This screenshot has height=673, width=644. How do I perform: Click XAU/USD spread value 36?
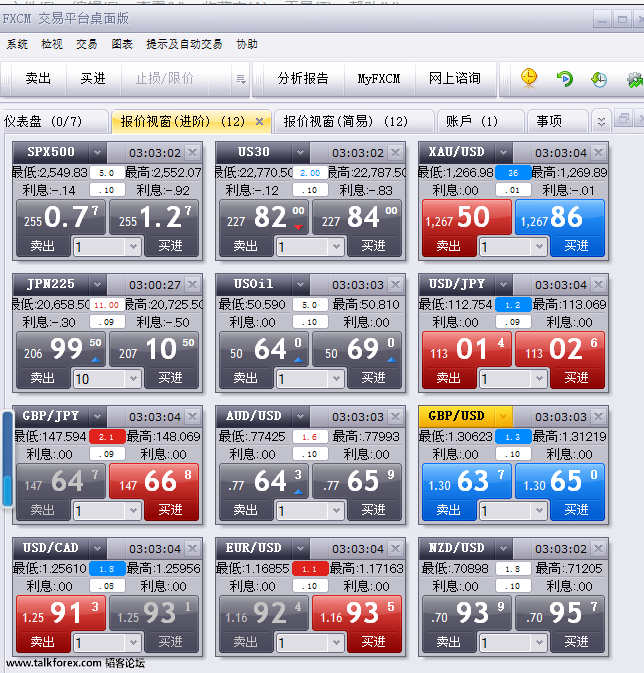[x=513, y=173]
